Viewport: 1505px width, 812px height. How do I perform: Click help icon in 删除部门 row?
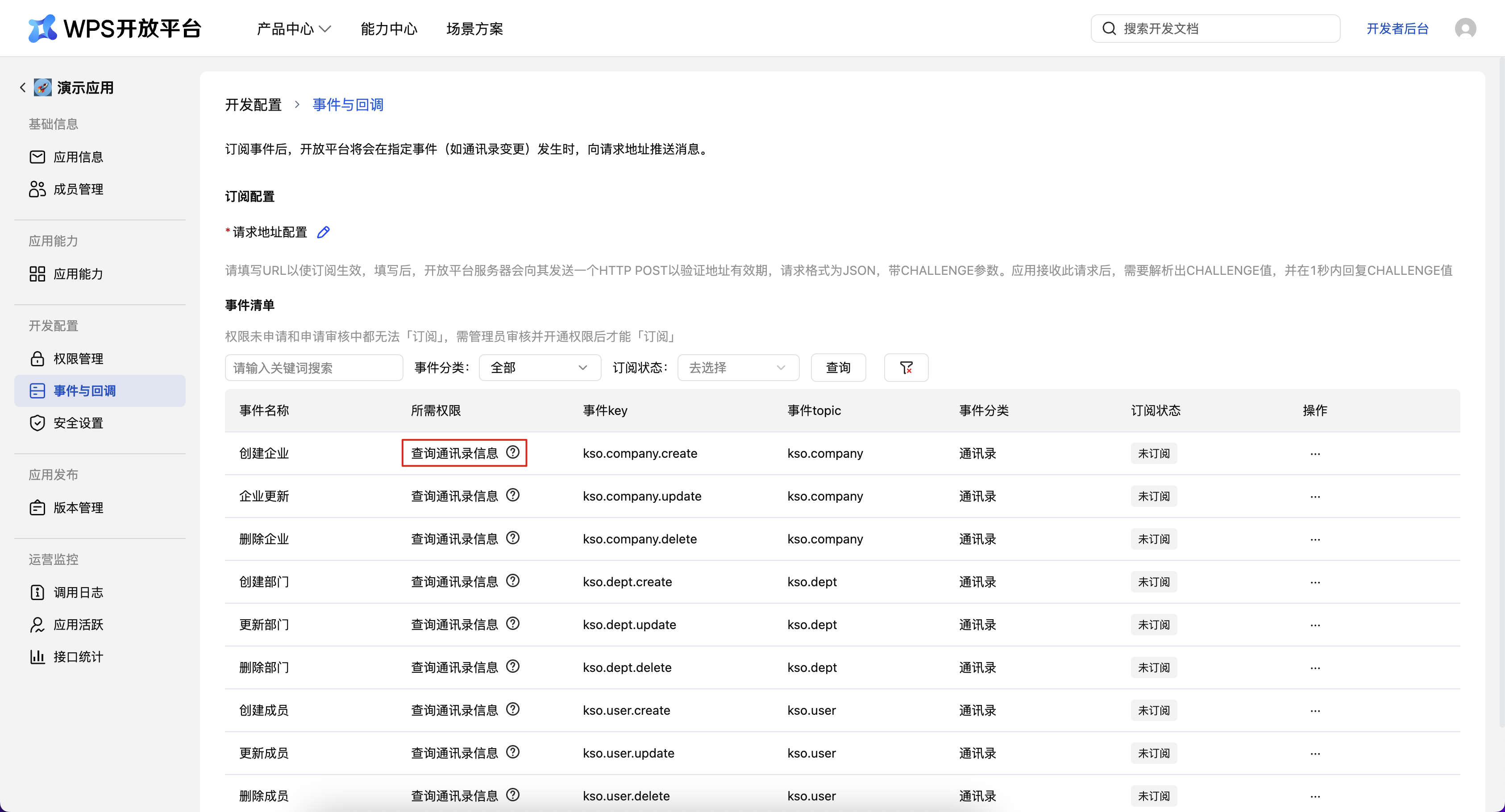pos(512,667)
